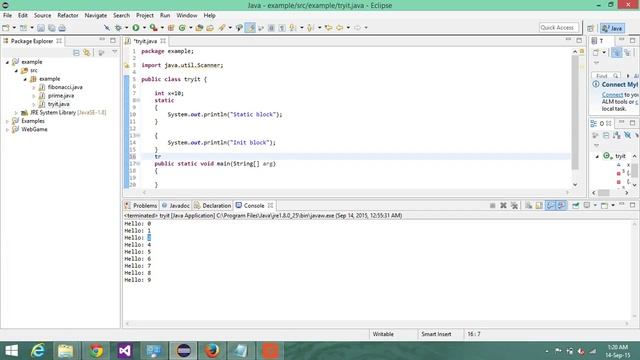Image resolution: width=640 pixels, height=360 pixels.
Task: Toggle Mark Occurrences in the toolbar
Action: pyautogui.click(x=250, y=28)
